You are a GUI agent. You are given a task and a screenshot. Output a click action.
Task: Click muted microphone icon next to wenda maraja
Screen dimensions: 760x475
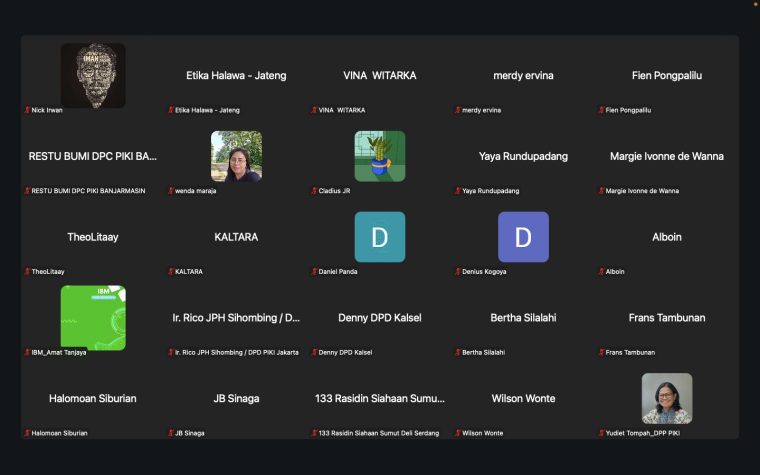[x=171, y=190]
